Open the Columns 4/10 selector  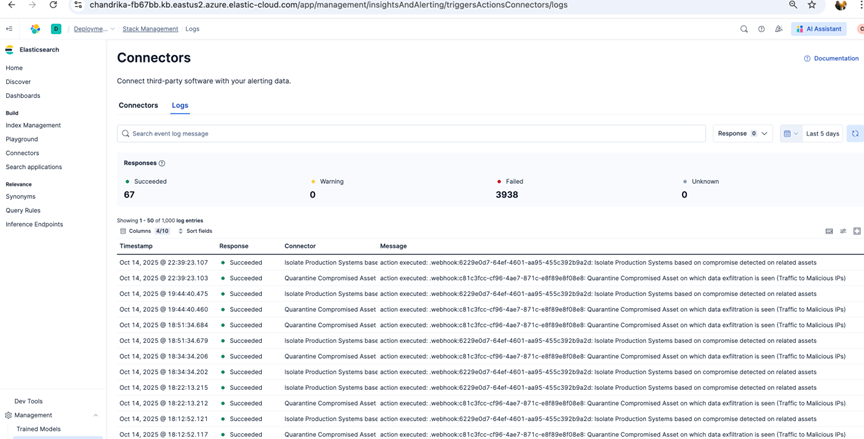point(145,231)
